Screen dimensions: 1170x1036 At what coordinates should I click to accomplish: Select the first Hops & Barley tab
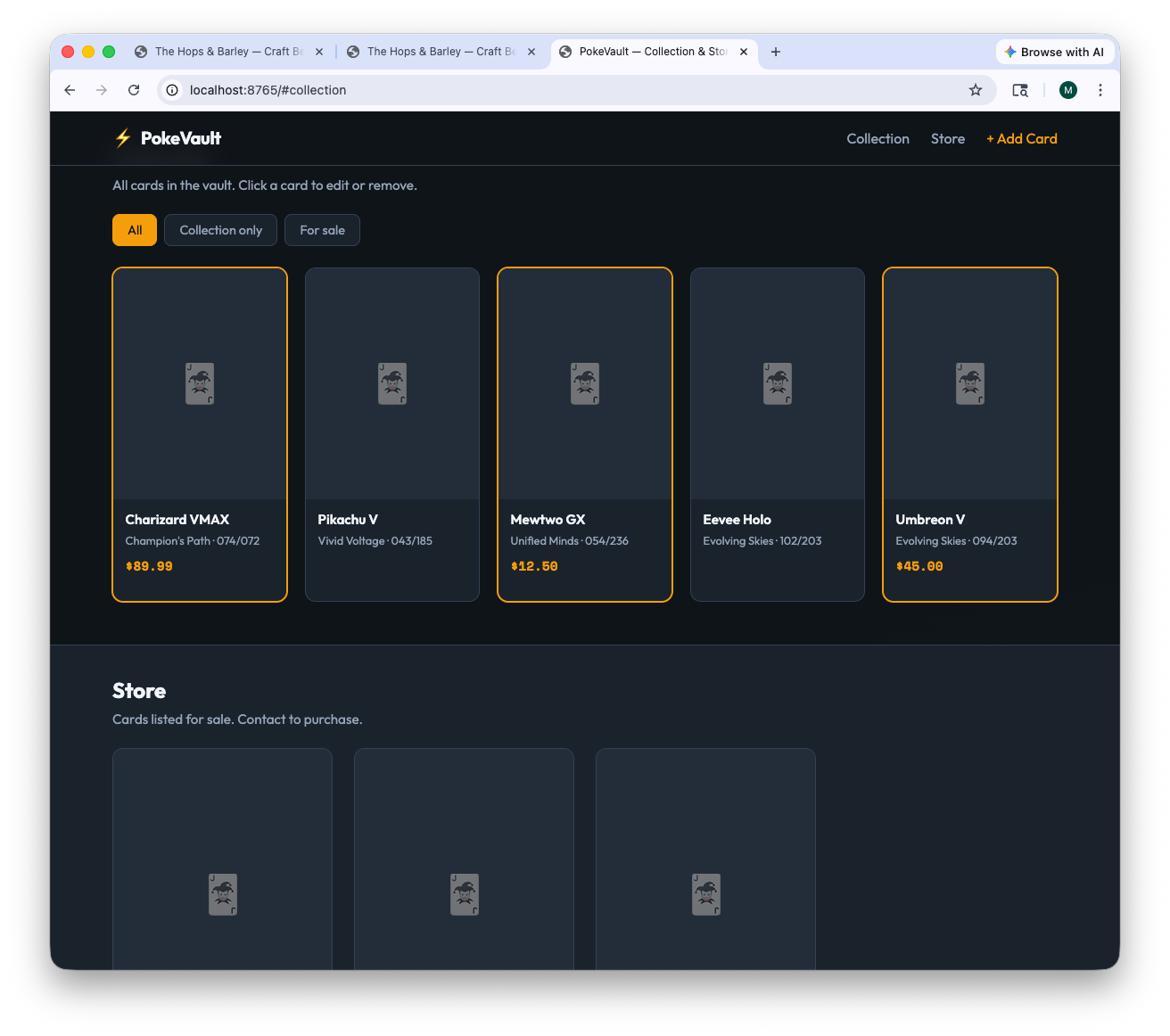(x=223, y=52)
